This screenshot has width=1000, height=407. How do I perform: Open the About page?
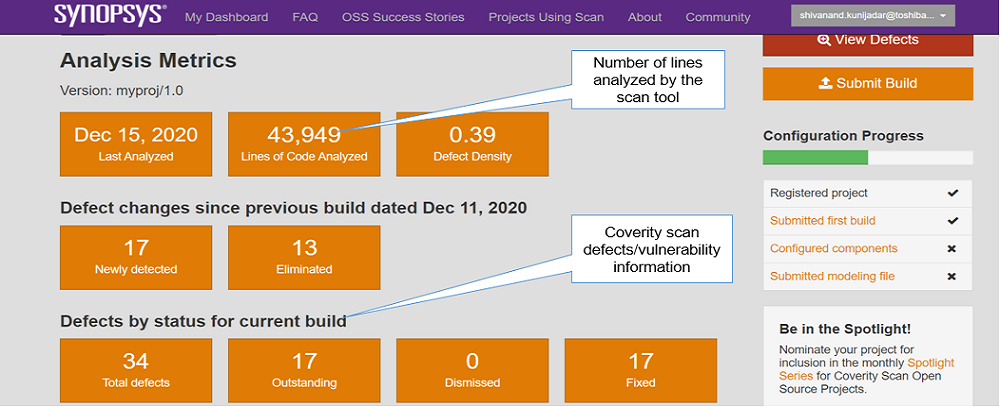[644, 17]
